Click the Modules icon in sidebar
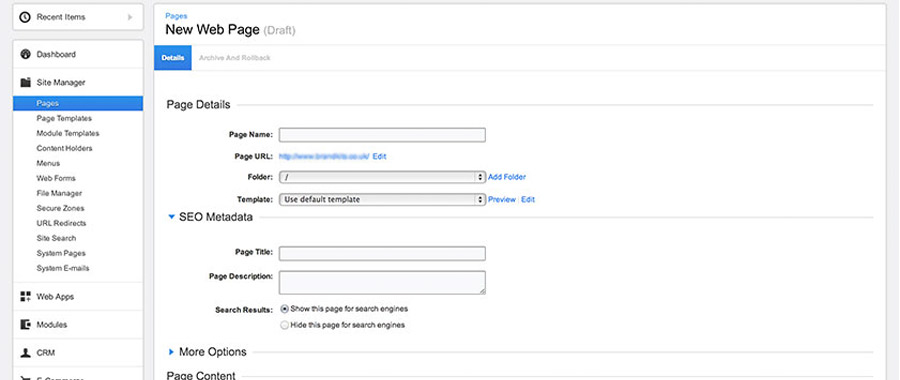Screen dimensions: 900x380 25,325
